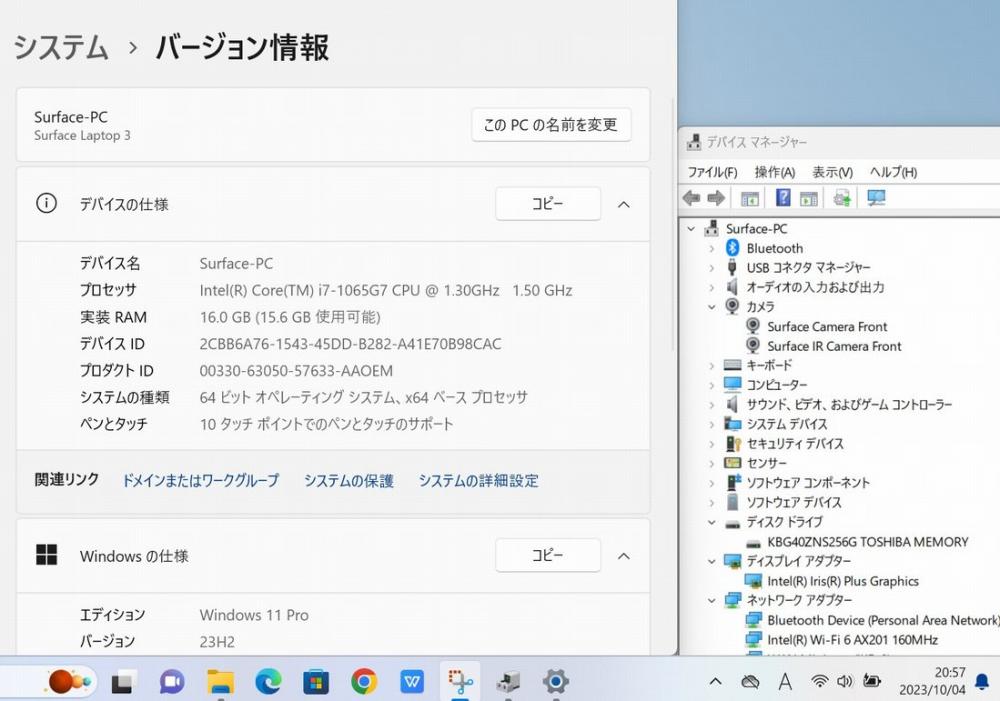Select Surface Camera Front device
The height and width of the screenshot is (701, 1000).
pos(827,327)
